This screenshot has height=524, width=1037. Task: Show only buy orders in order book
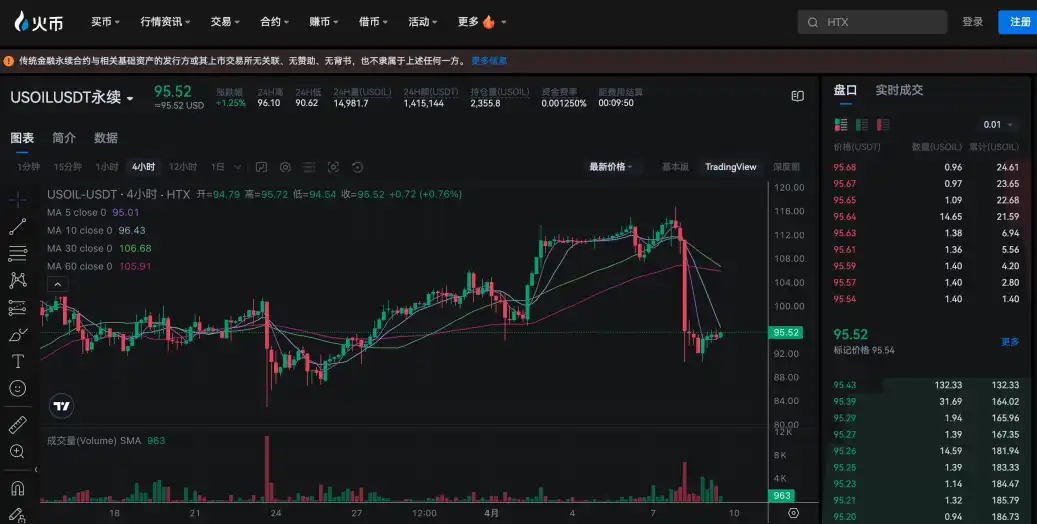tap(861, 125)
